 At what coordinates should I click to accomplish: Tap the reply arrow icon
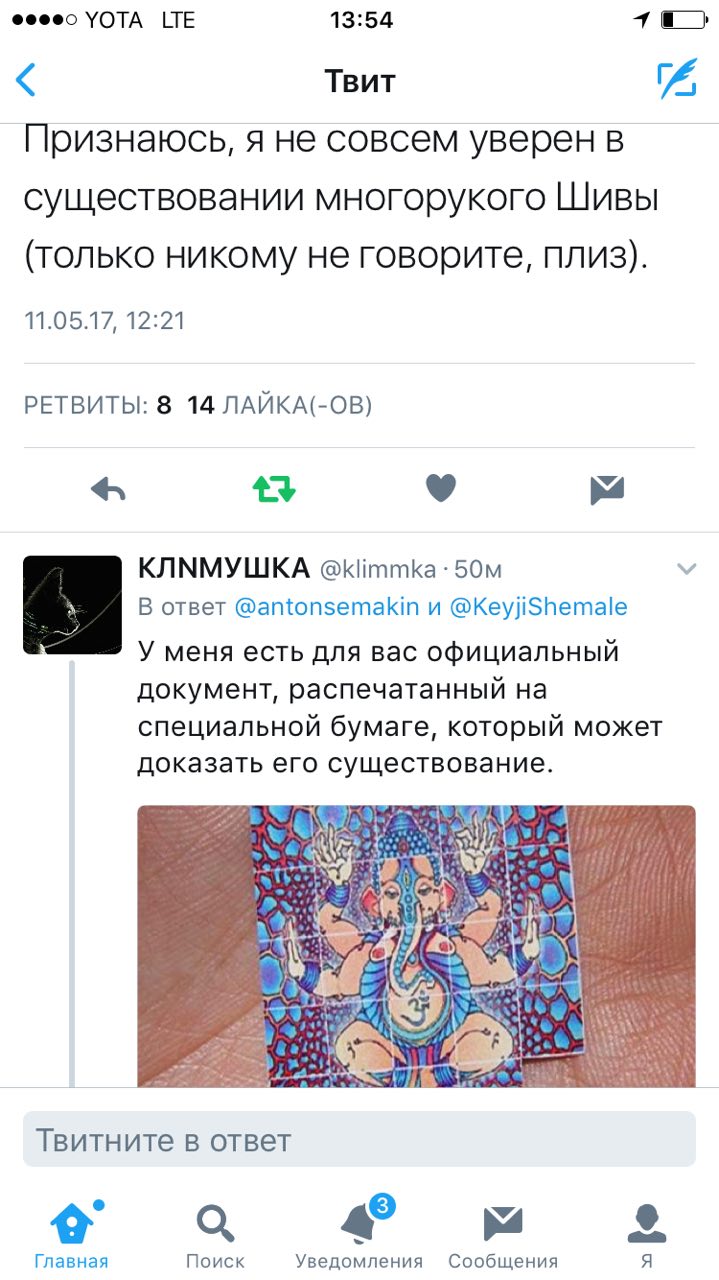(x=109, y=489)
